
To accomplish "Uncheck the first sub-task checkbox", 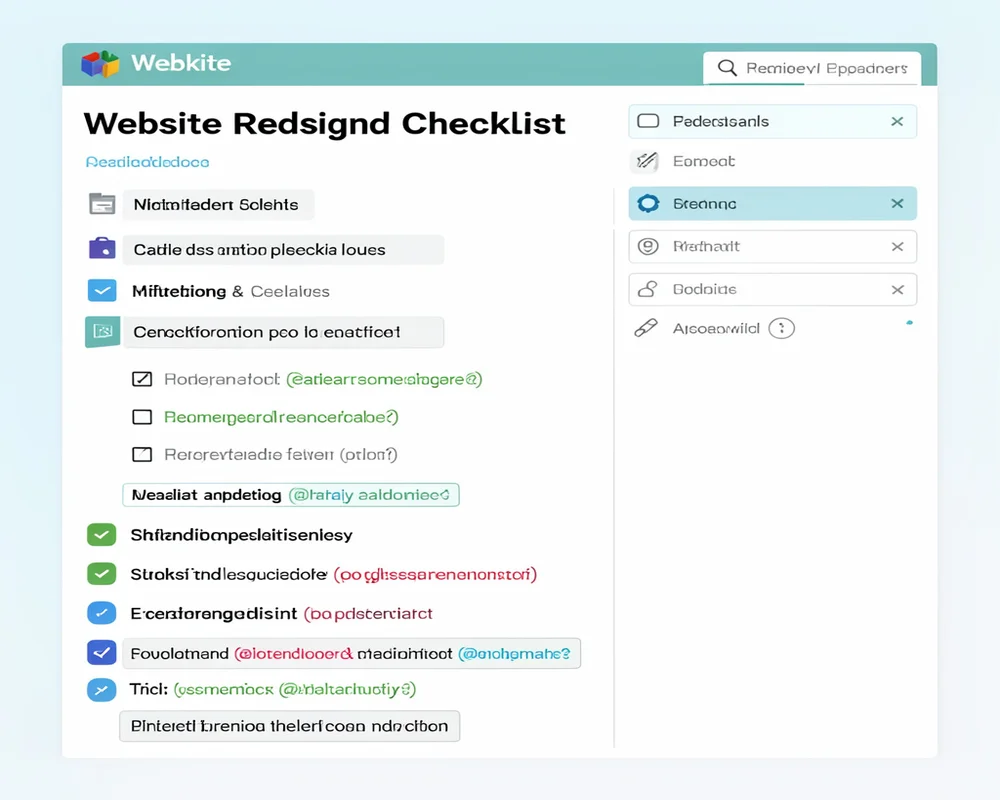I will (x=141, y=378).
